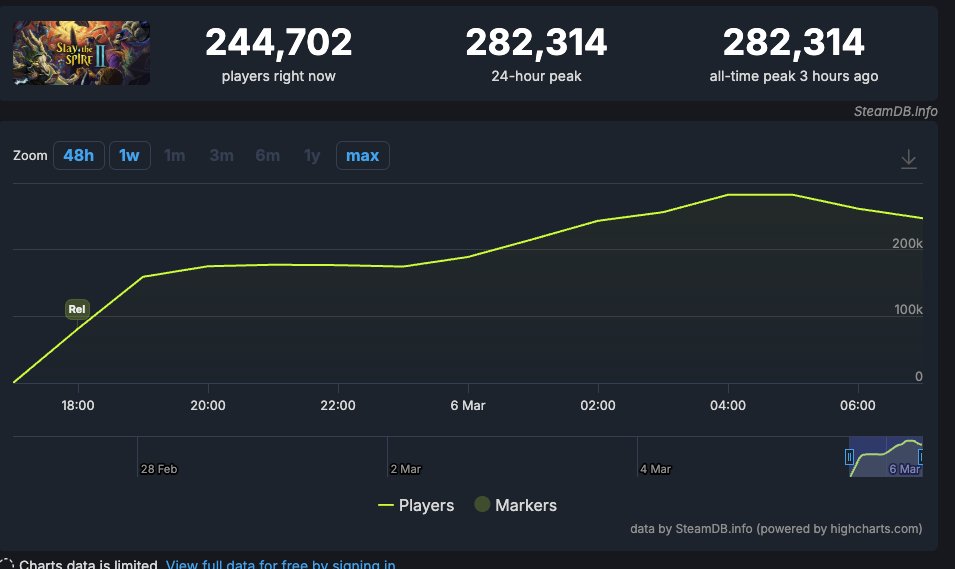
Task: Select the disabled 6m zoom option
Action: [268, 155]
